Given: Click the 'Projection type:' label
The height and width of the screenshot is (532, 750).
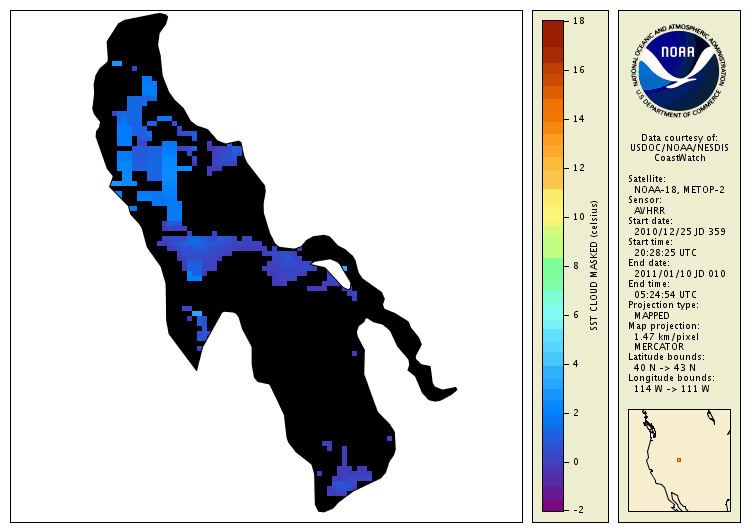Looking at the screenshot, I should click(x=663, y=305).
